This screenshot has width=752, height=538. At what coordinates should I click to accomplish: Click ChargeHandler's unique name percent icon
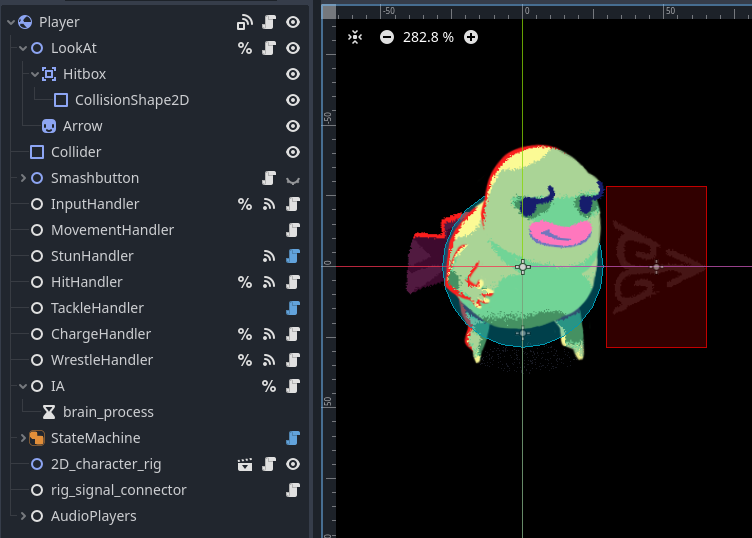245,334
